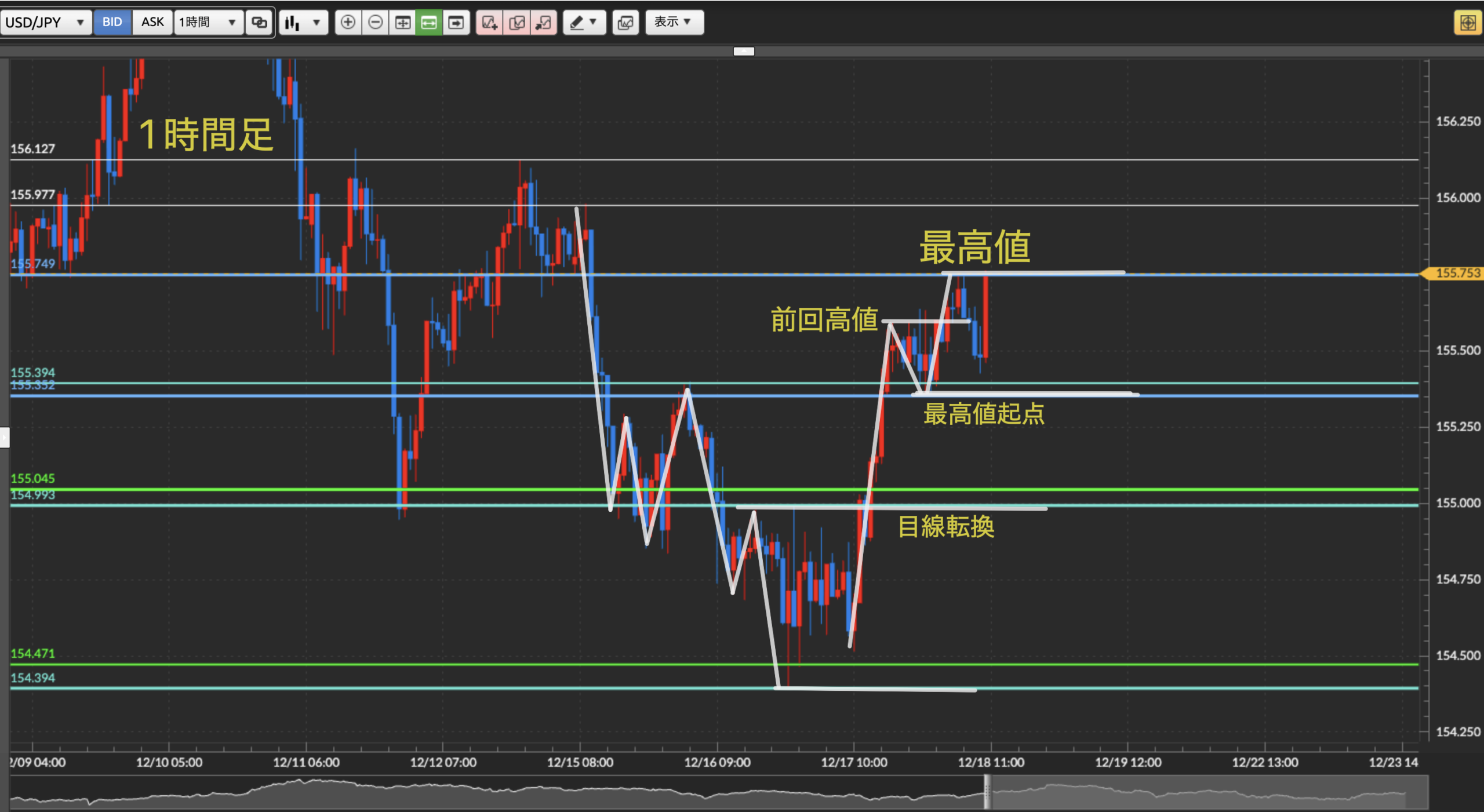Open the USD/JPY currency pair dropdown

tap(46, 23)
